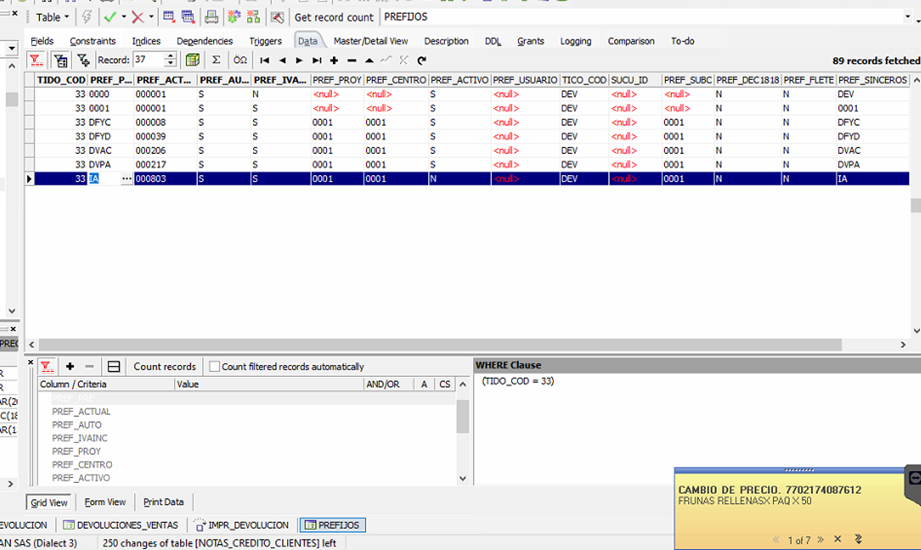This screenshot has height=550, width=921.
Task: Jump to last record
Action: click(317, 60)
